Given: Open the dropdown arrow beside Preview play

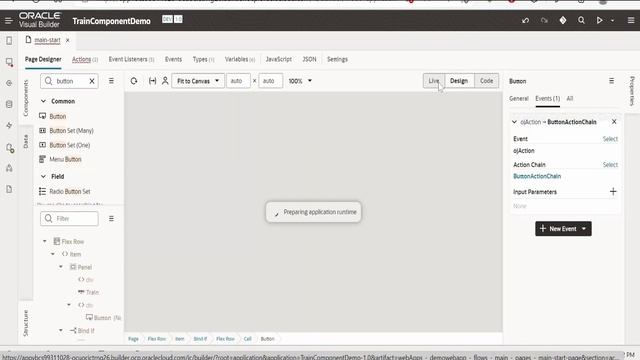Looking at the screenshot, I should (x=612, y=20).
